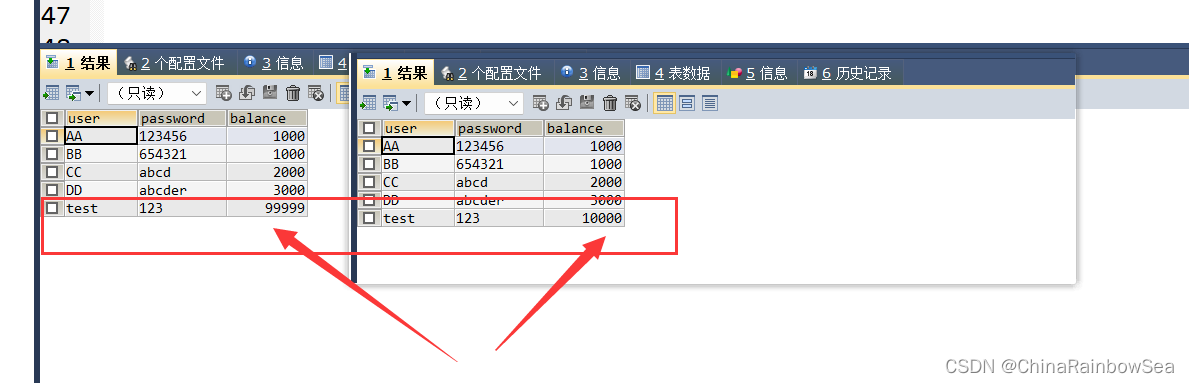
Task: Check the BB row checkbox in right window
Action: pyautogui.click(x=369, y=164)
